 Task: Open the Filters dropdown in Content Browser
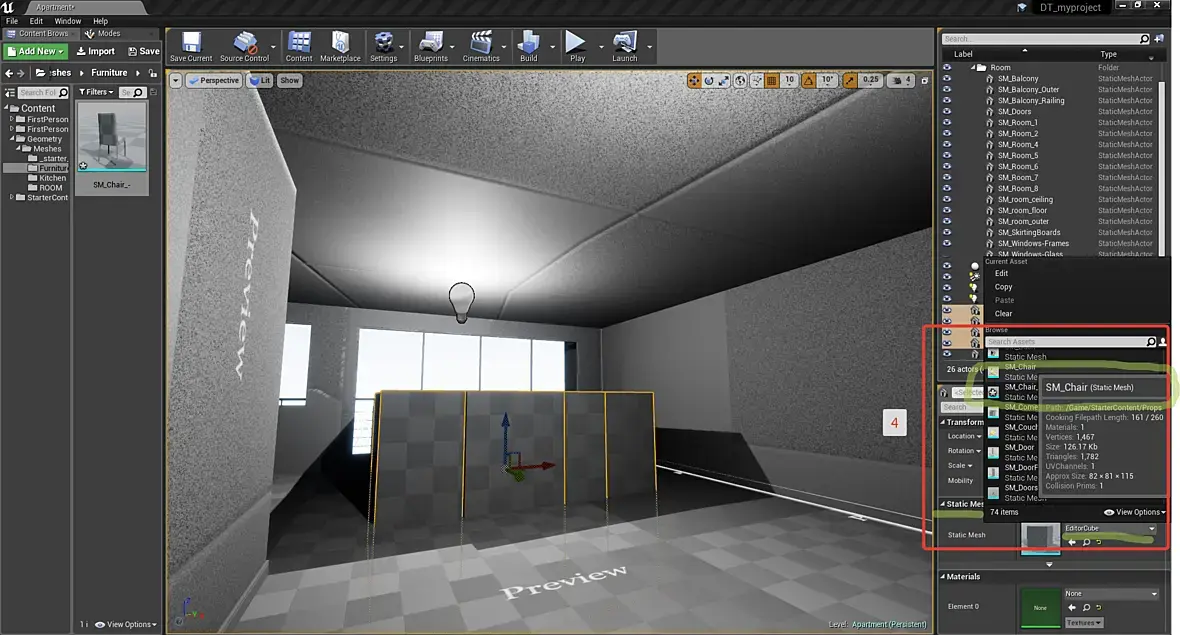pos(96,92)
